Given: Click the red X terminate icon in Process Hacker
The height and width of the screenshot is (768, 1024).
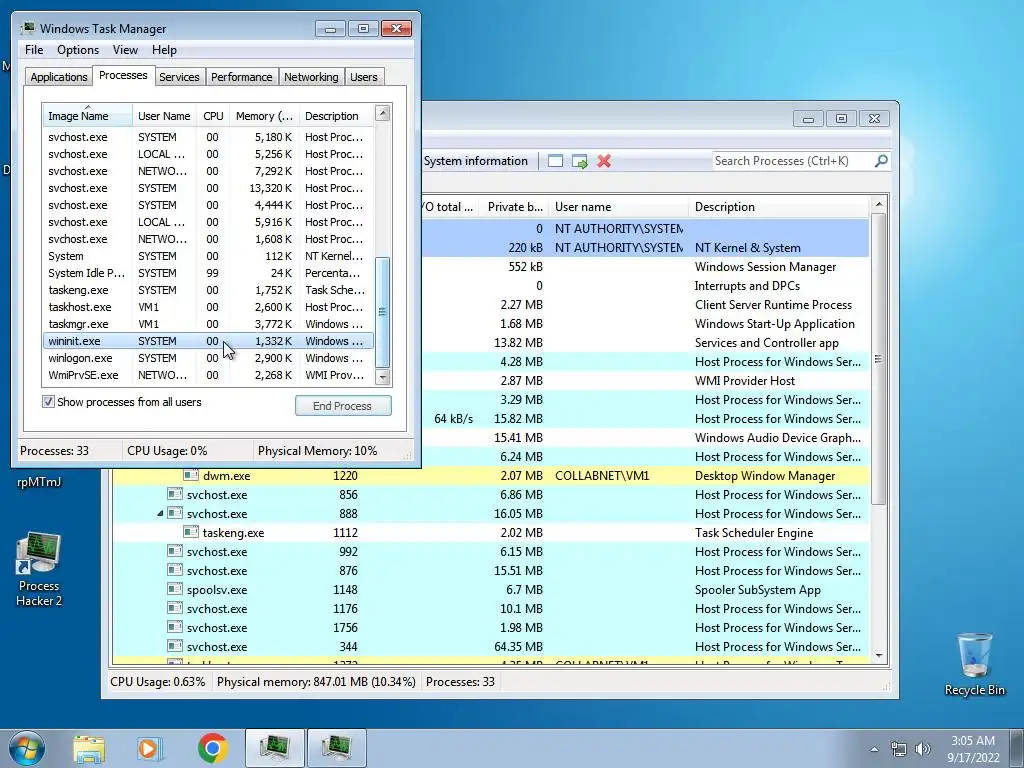Looking at the screenshot, I should [604, 161].
